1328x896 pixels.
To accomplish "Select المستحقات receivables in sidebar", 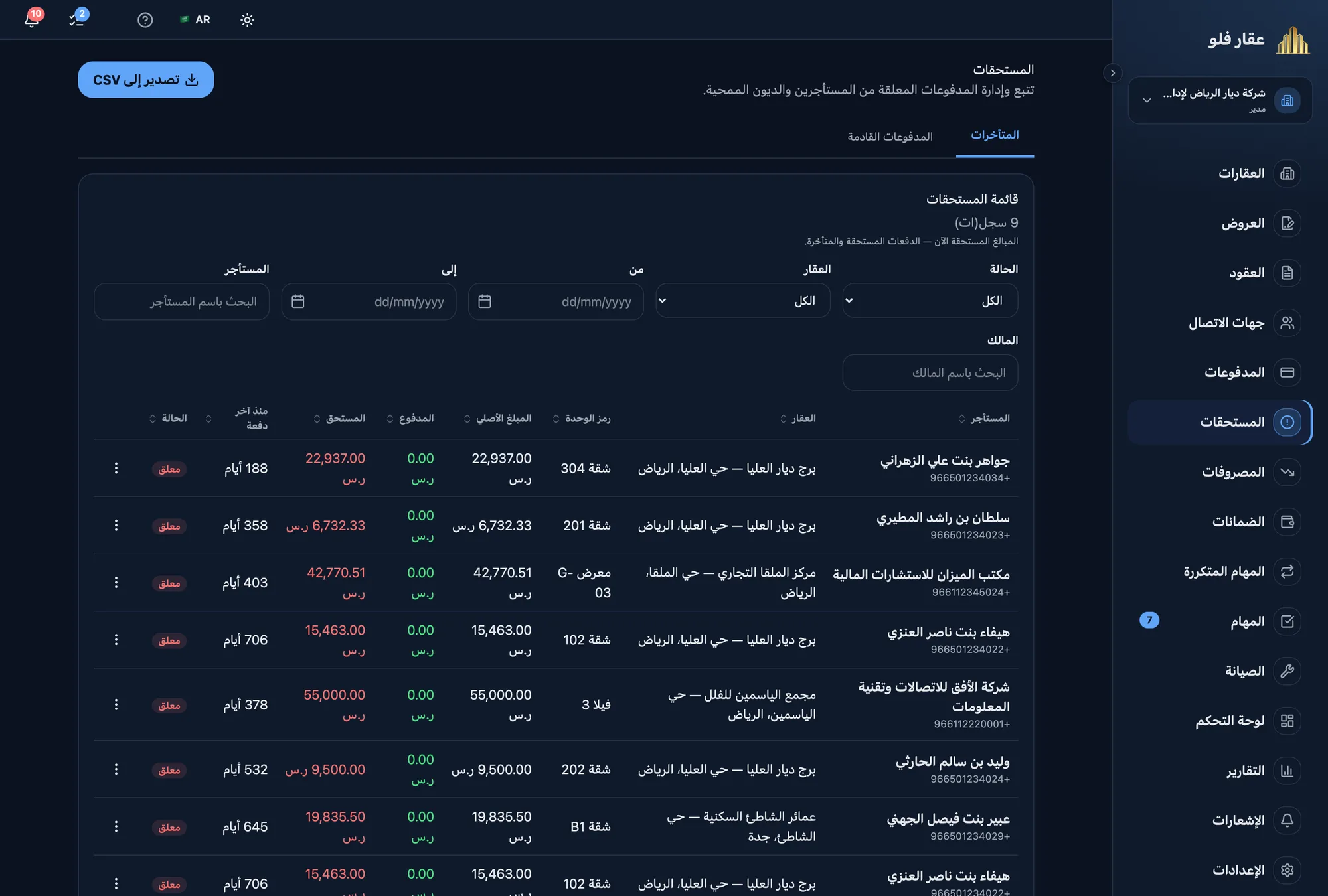I will (1220, 422).
